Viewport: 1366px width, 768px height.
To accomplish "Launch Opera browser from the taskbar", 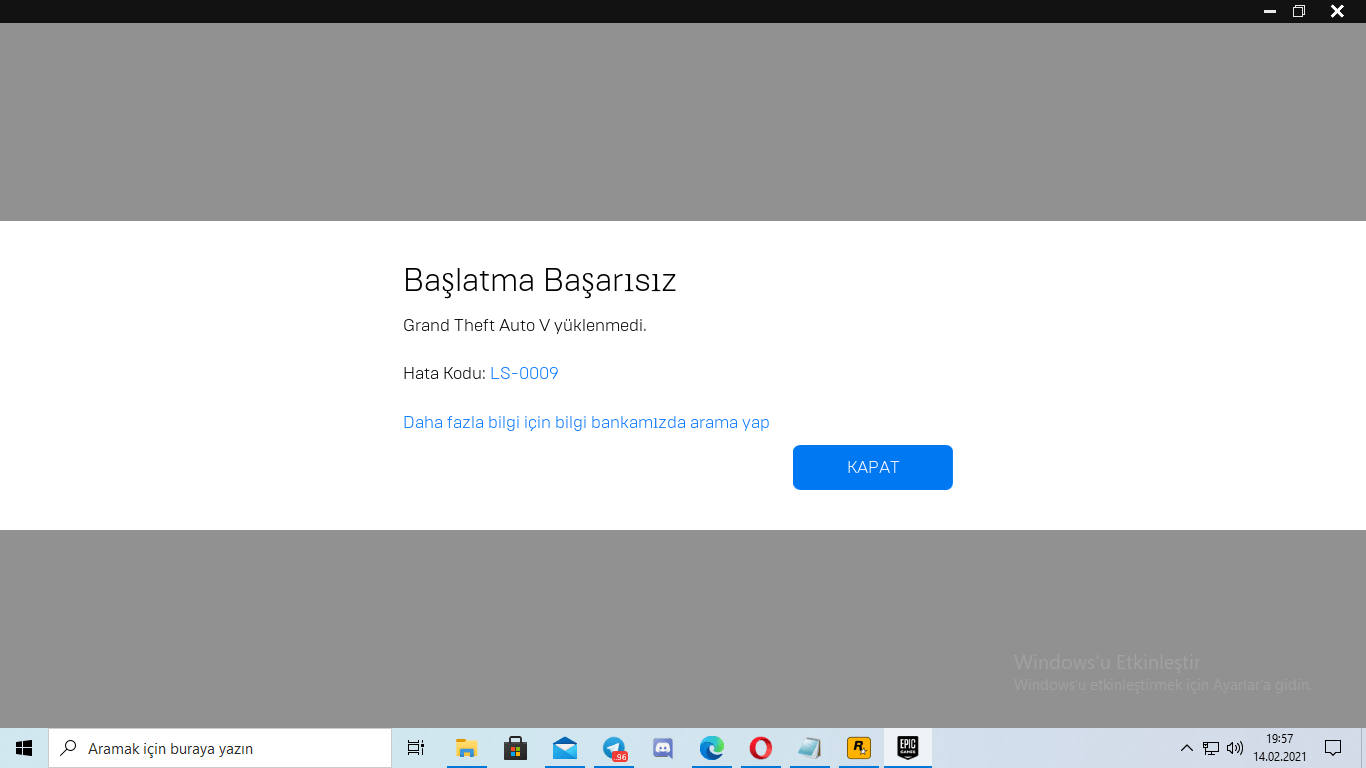I will (760, 748).
